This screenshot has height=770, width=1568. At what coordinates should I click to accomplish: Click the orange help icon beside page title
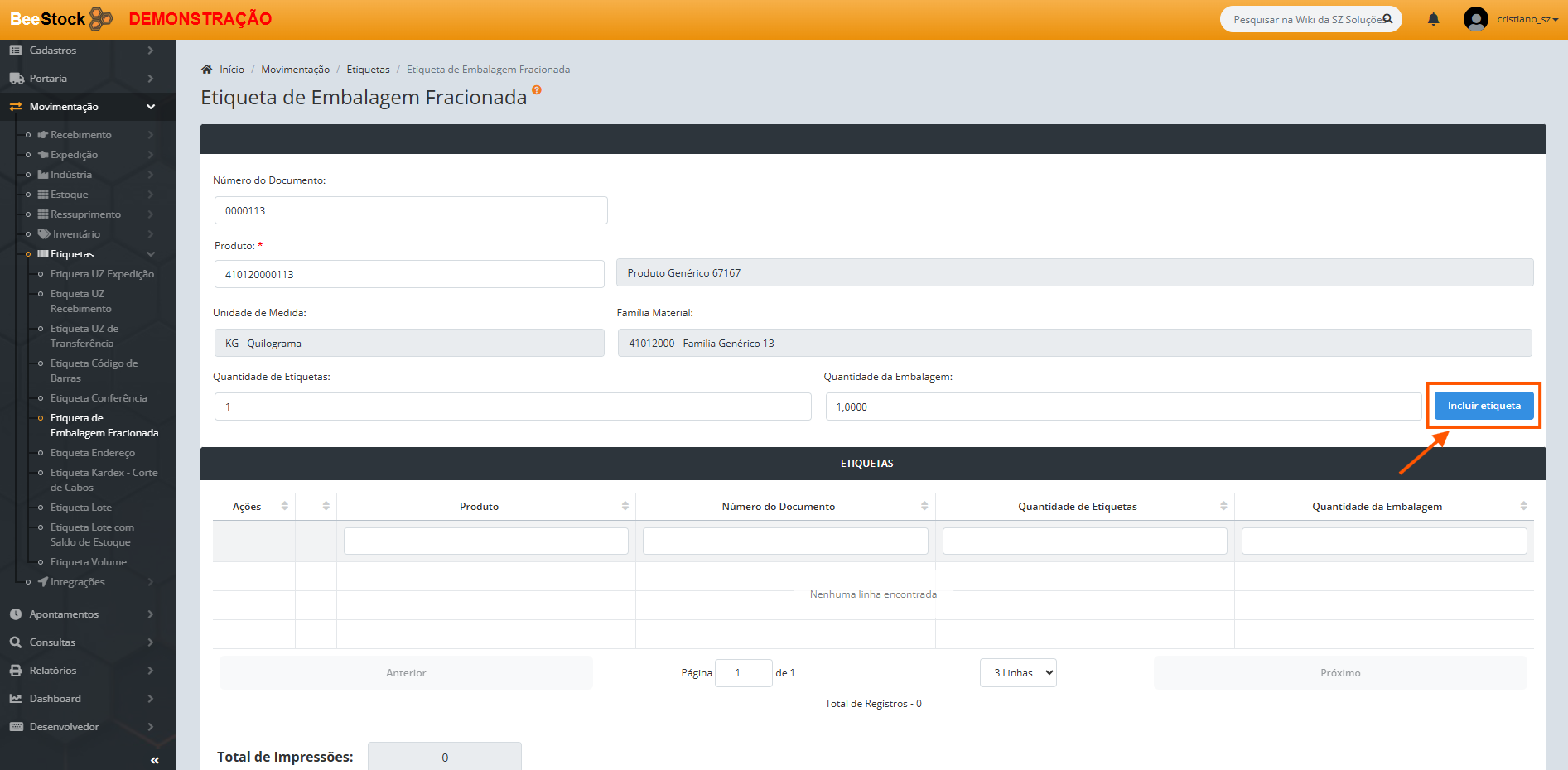coord(537,90)
